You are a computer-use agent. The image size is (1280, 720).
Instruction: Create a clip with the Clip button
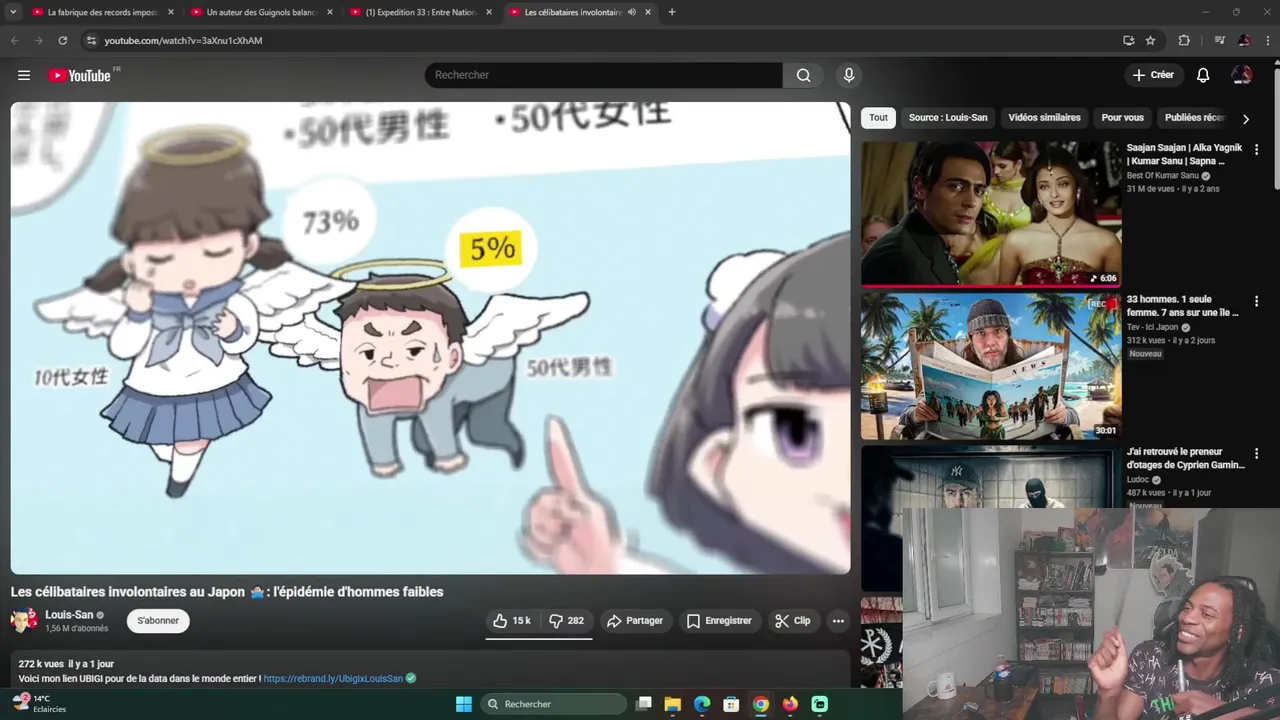tap(792, 621)
